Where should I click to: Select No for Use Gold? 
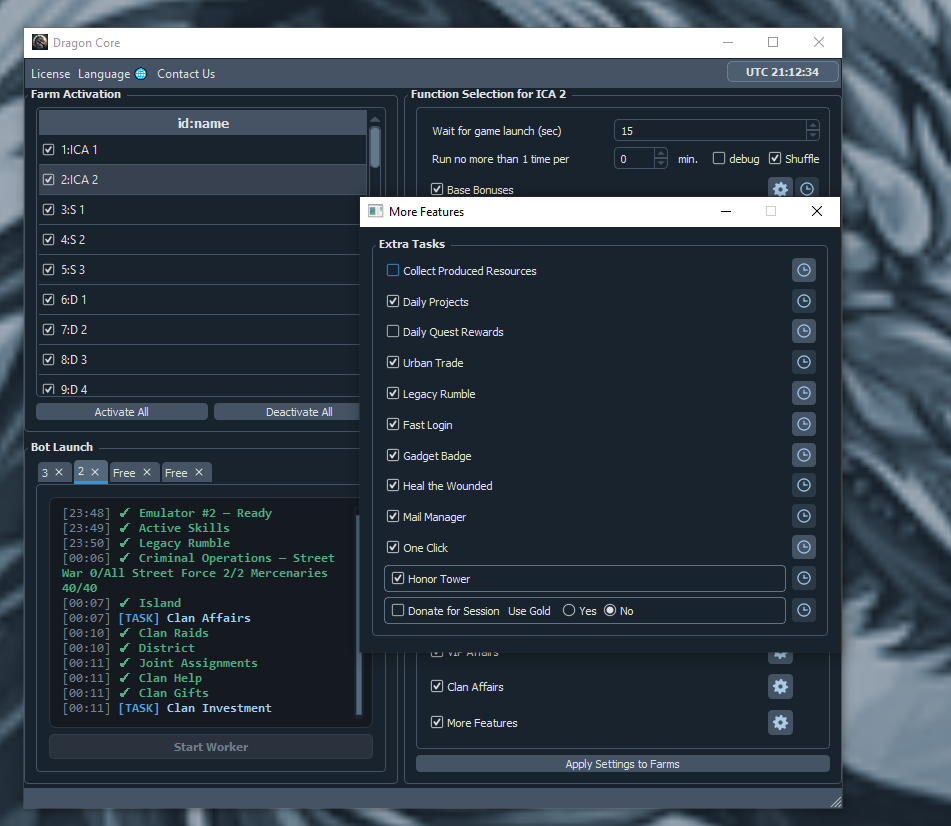coord(610,611)
